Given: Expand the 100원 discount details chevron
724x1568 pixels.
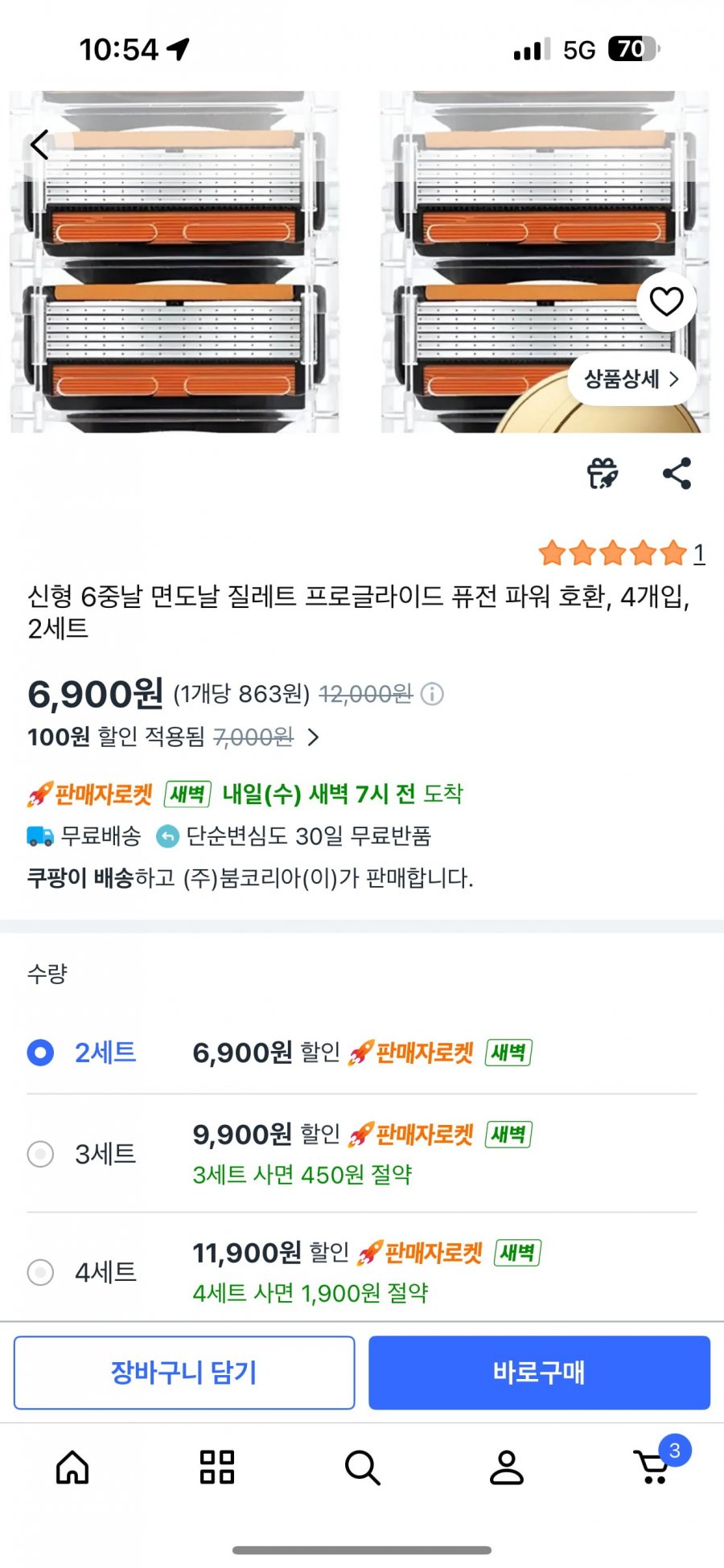Looking at the screenshot, I should (x=314, y=737).
